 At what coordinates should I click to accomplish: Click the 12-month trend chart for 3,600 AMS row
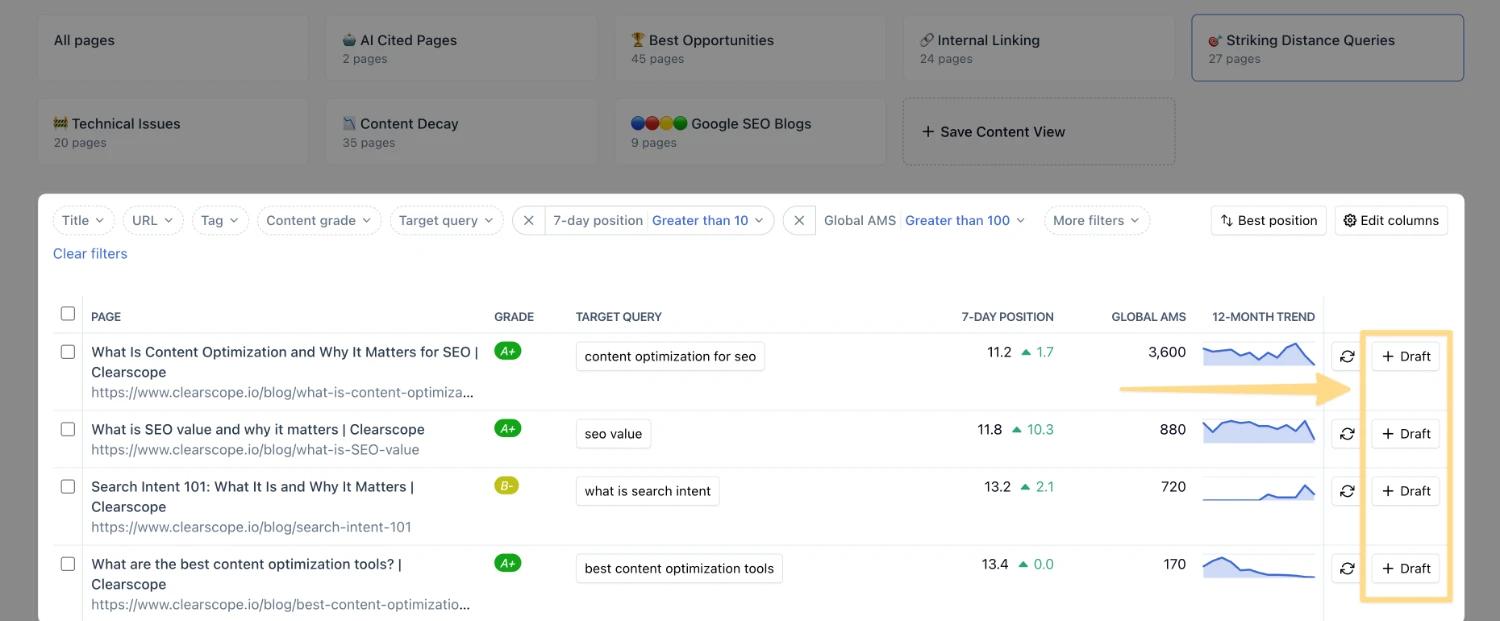tap(1259, 354)
